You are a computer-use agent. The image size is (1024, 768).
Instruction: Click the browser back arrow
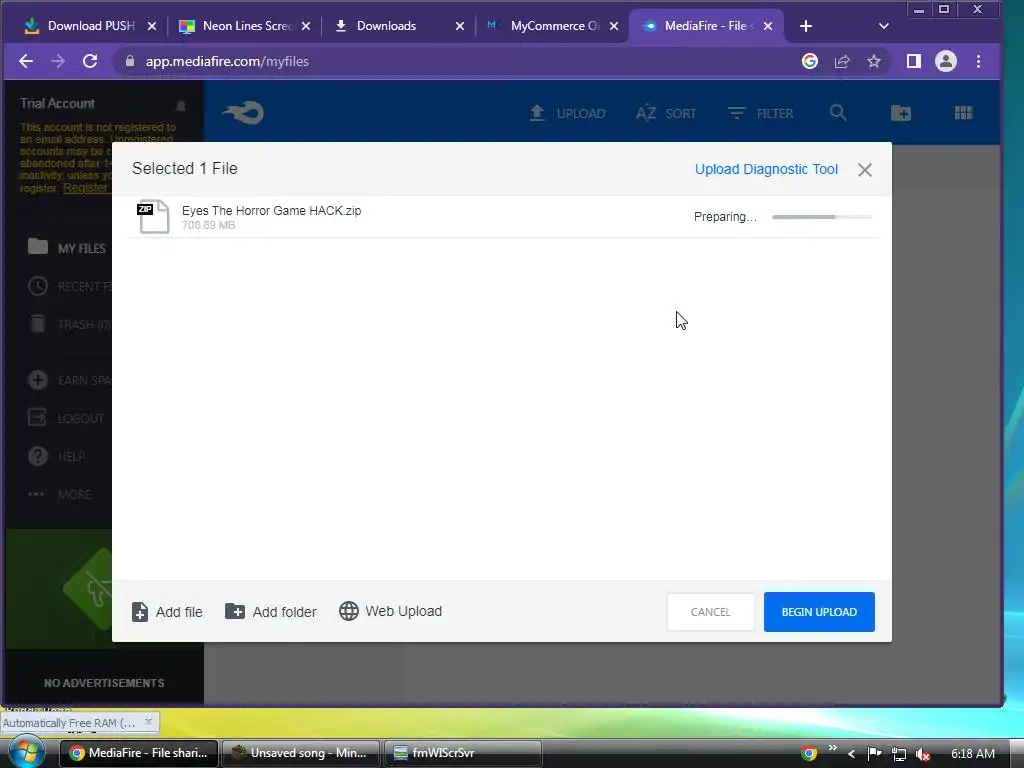click(26, 61)
